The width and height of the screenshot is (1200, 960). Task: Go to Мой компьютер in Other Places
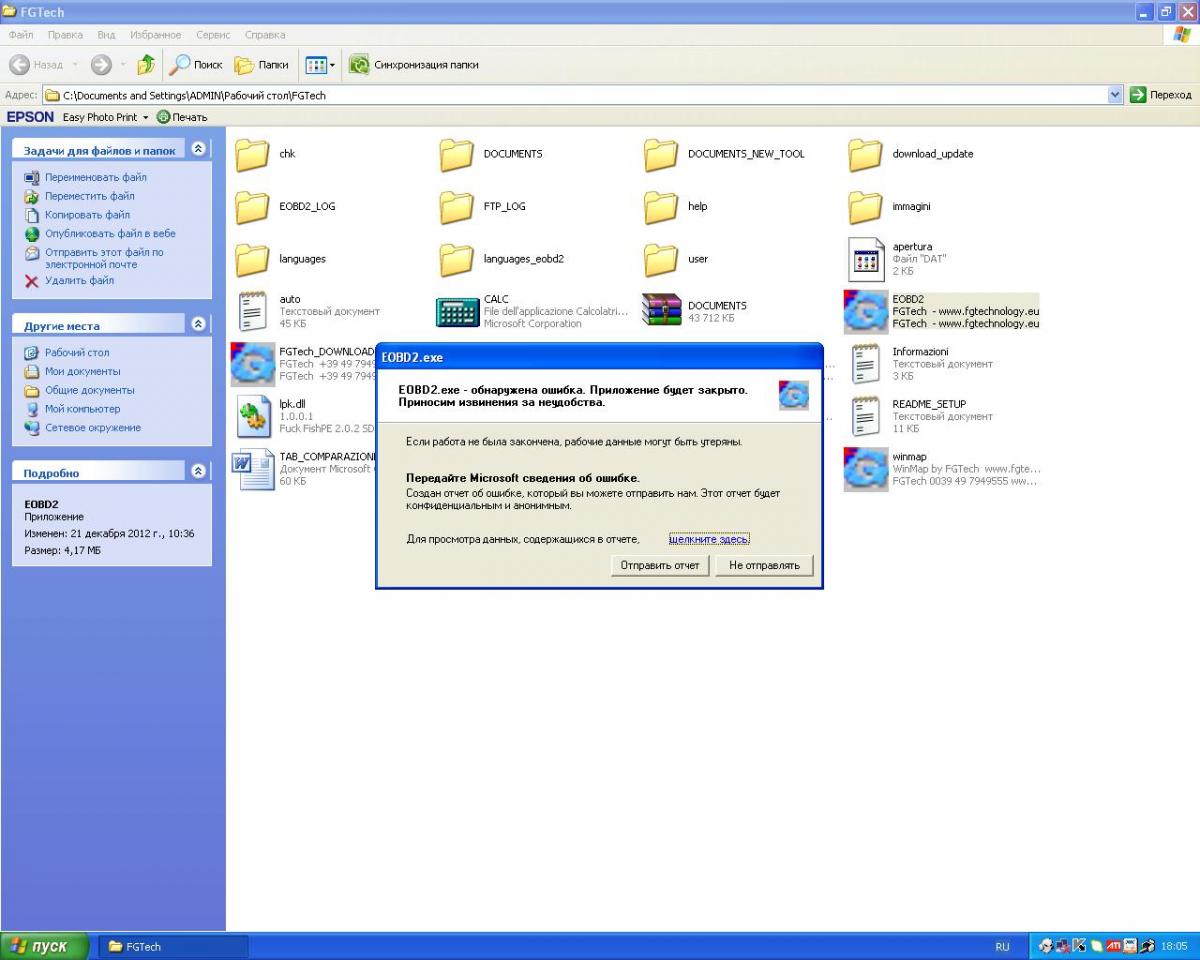tap(83, 409)
